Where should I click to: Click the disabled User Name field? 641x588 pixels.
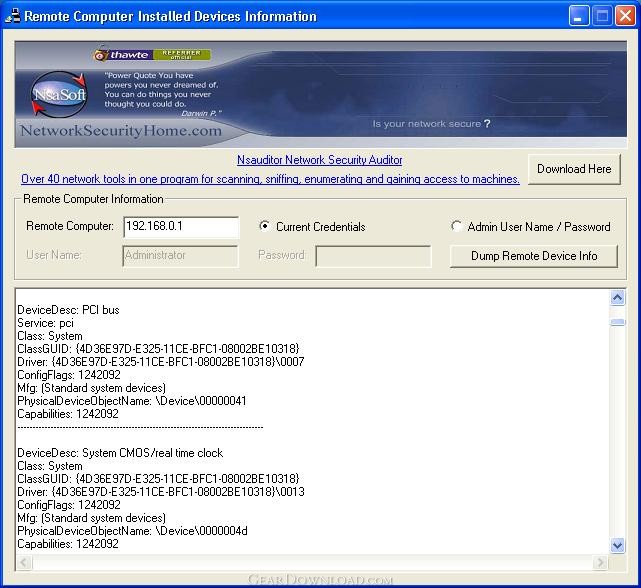pos(180,256)
